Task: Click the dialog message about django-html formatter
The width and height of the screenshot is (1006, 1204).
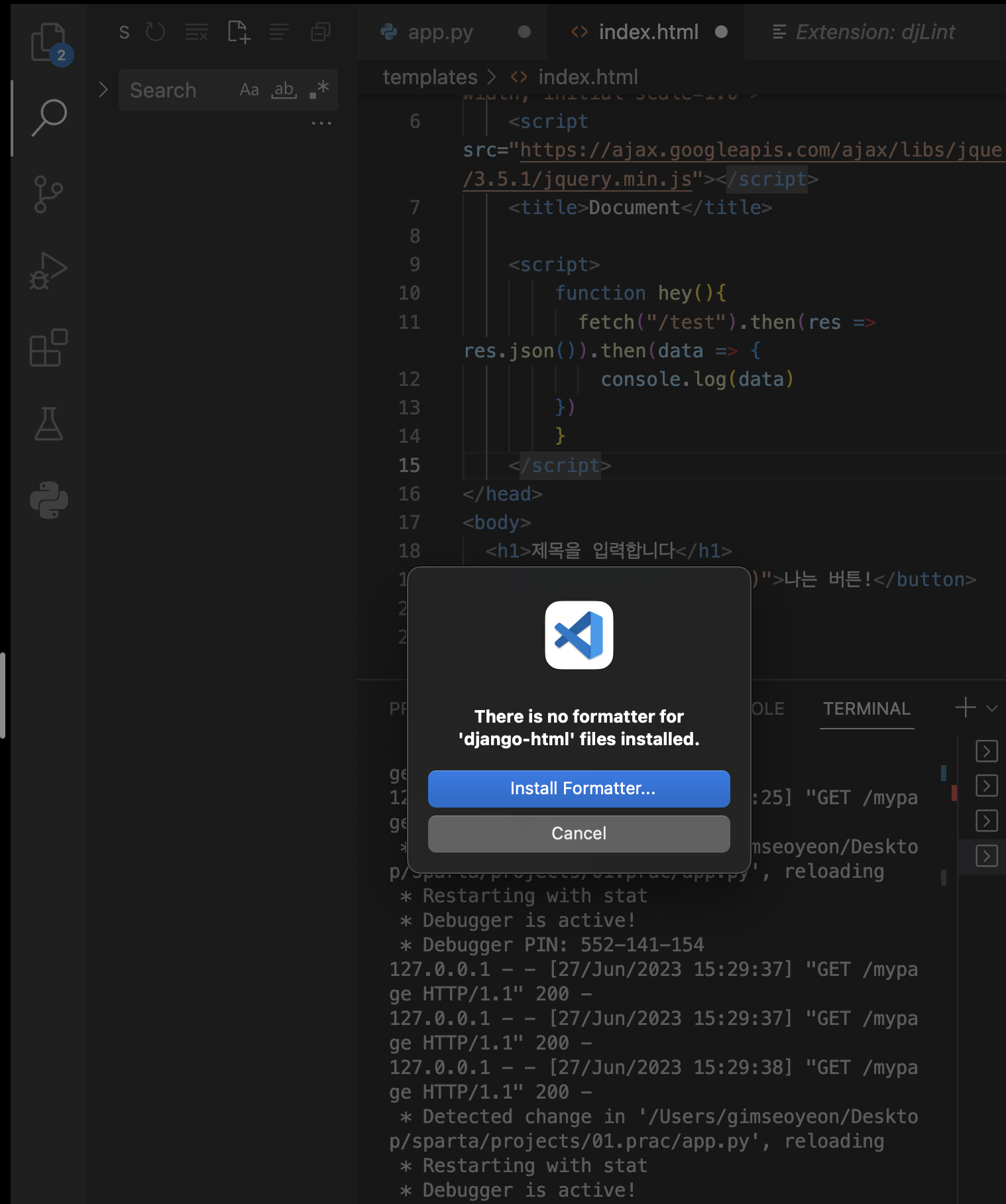Action: 579,727
